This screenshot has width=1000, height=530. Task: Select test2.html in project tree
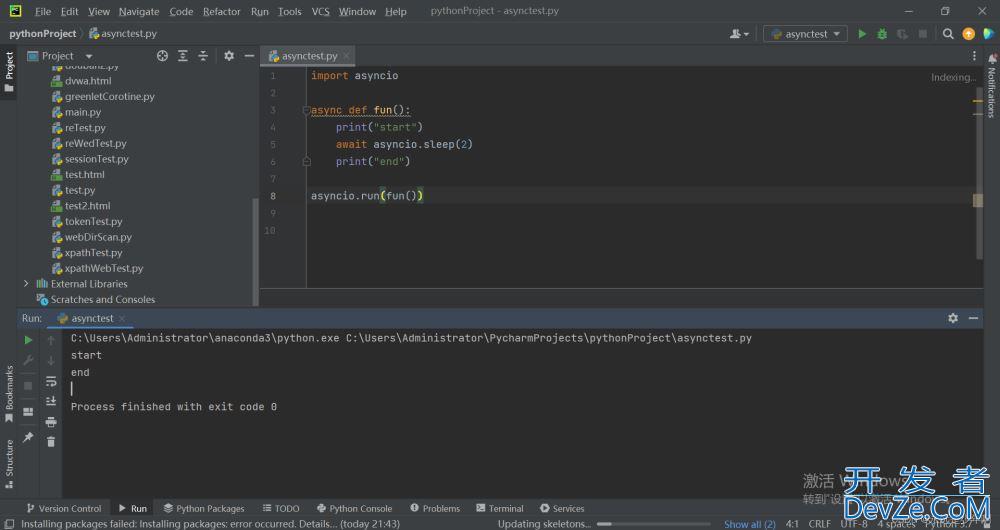click(x=87, y=206)
